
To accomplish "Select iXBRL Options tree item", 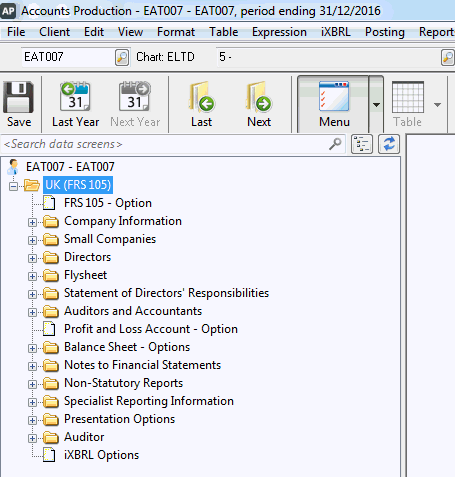I will pos(101,455).
